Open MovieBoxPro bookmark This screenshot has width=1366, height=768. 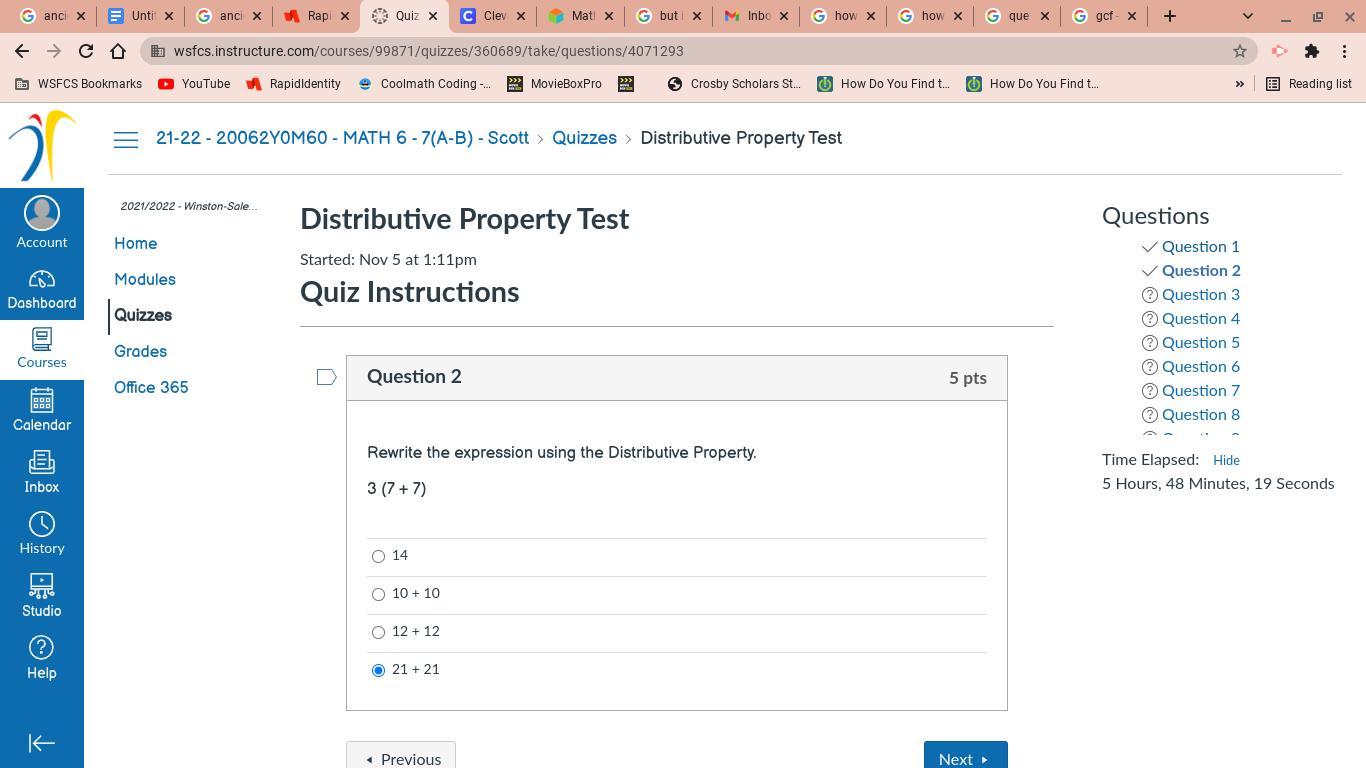click(x=554, y=84)
